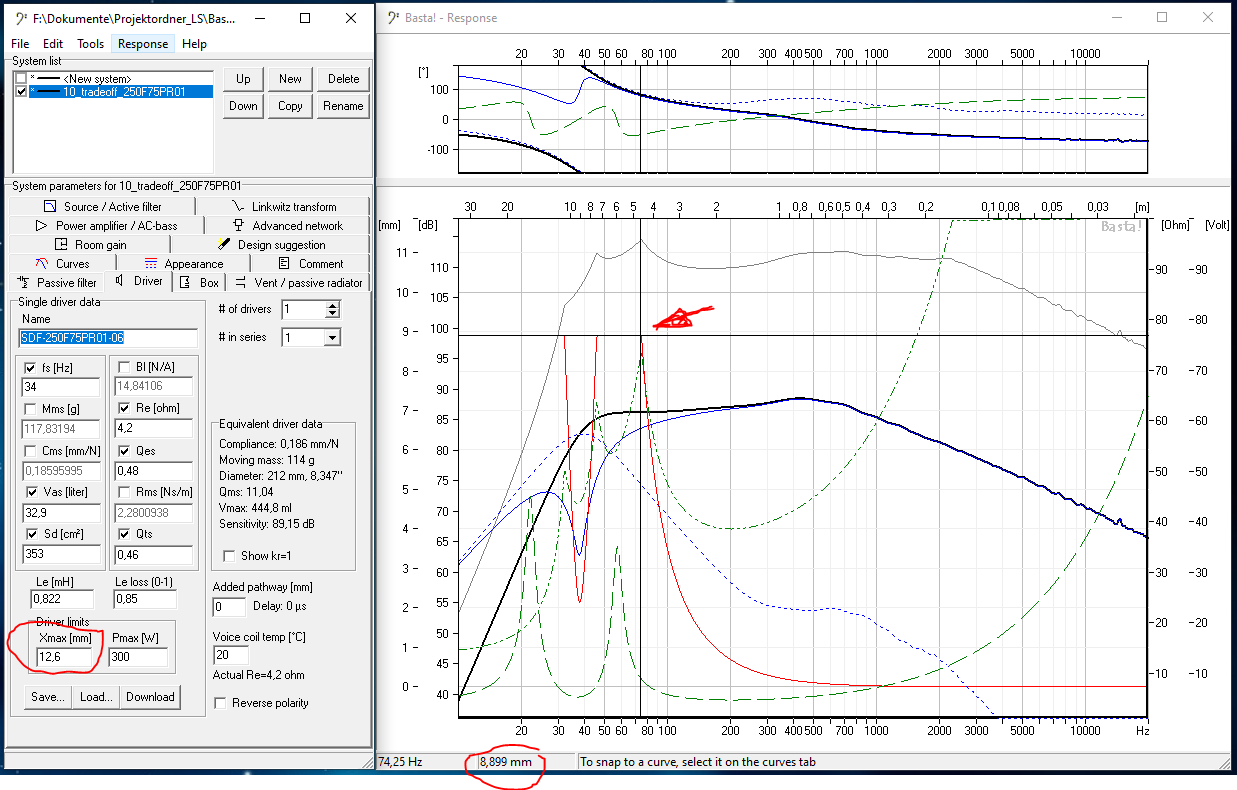The image size is (1237, 790).
Task: Click the Download button
Action: [x=150, y=697]
